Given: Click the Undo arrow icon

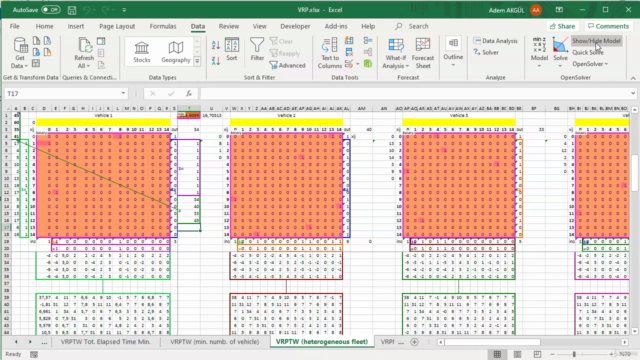Looking at the screenshot, I should click(87, 10).
